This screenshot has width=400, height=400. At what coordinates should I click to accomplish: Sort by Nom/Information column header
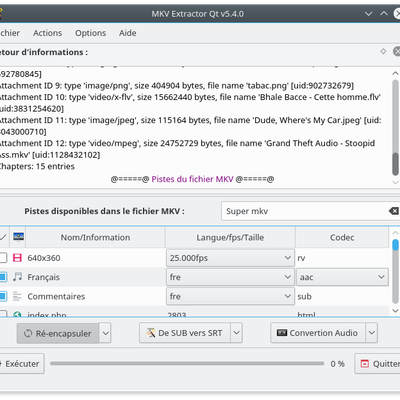coord(95,237)
